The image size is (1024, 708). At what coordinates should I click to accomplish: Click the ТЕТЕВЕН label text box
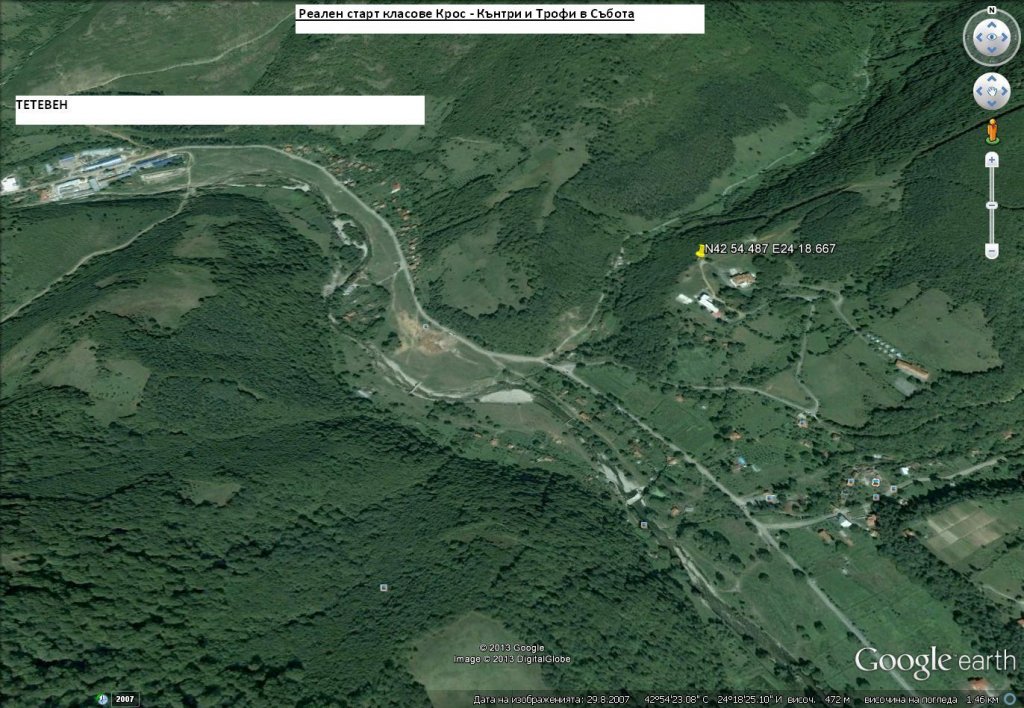tap(220, 110)
